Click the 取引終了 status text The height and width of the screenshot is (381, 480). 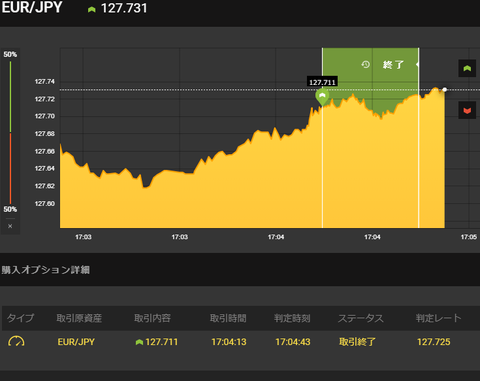tap(357, 342)
